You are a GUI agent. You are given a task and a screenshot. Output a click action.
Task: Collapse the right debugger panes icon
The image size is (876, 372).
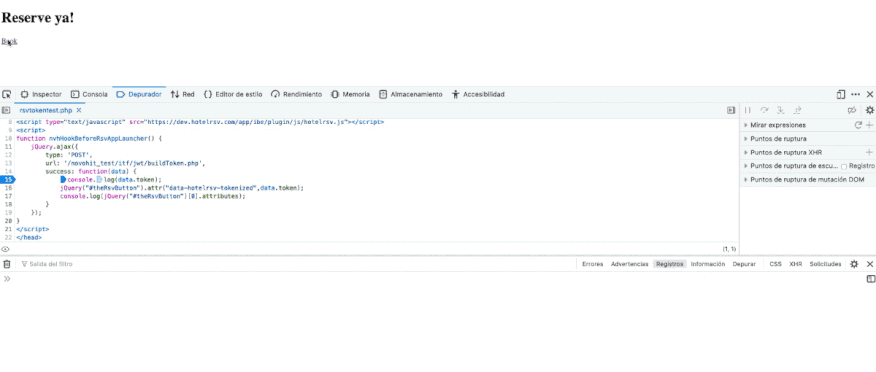[x=731, y=111]
